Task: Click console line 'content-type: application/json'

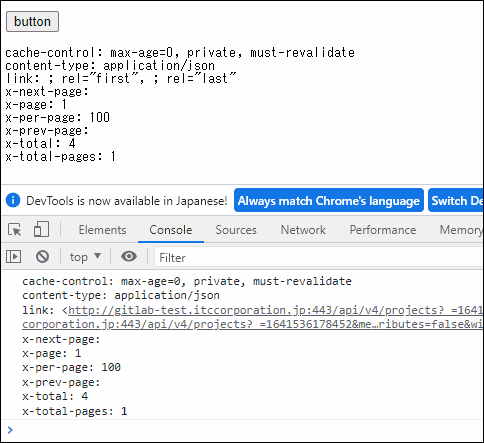Action: 121,295
